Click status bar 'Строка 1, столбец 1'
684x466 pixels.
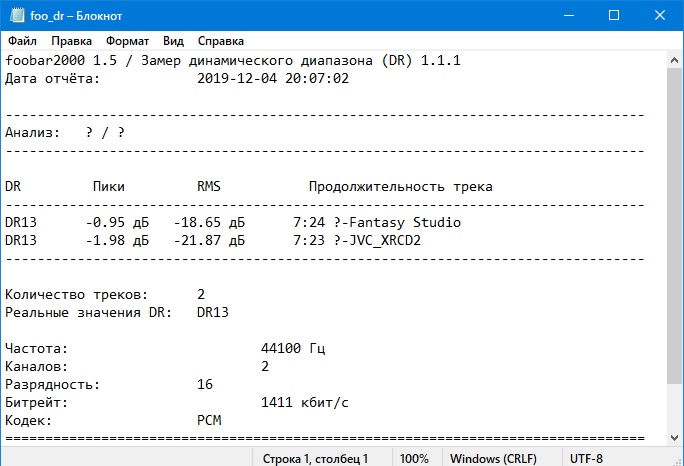tap(315, 459)
